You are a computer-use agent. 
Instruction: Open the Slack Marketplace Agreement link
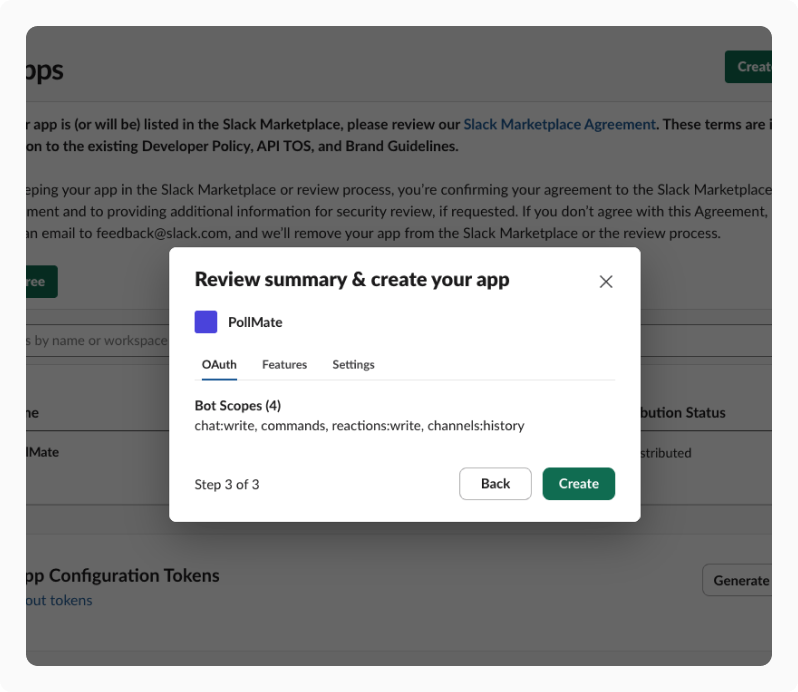click(x=559, y=124)
